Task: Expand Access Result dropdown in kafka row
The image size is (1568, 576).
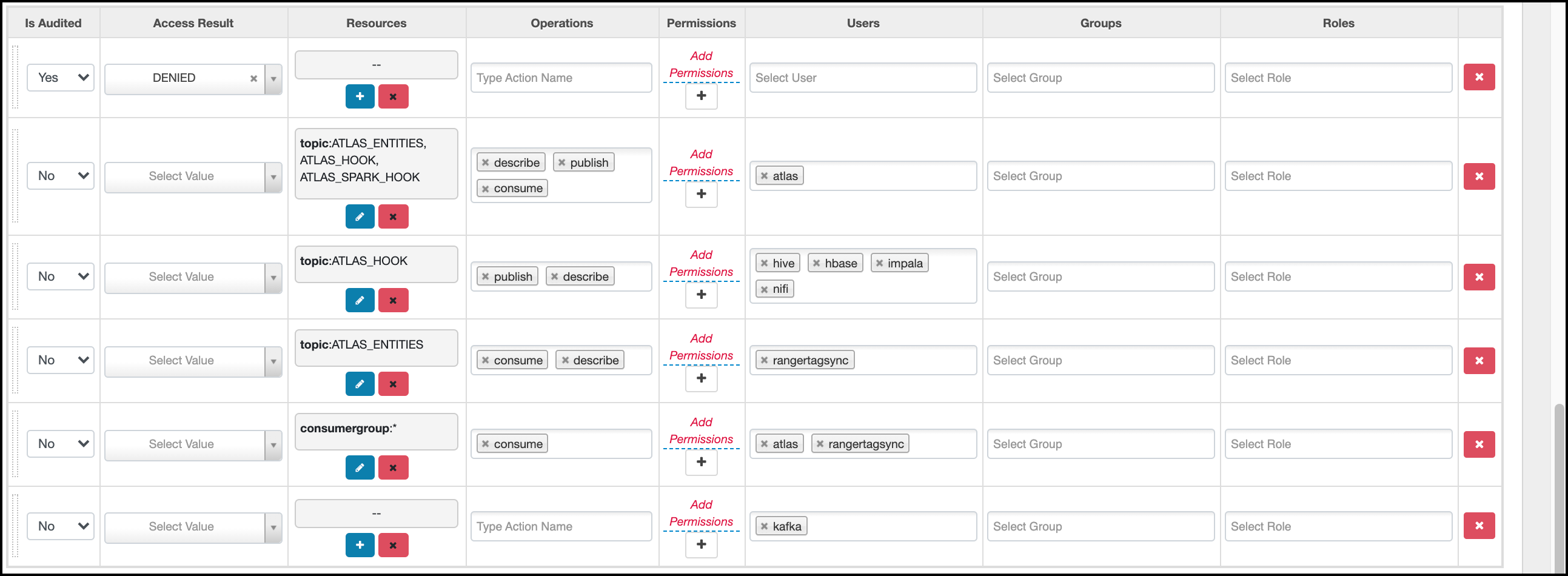Action: tap(273, 527)
